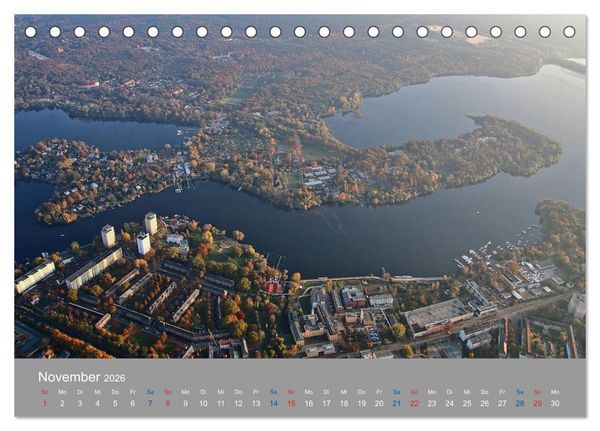The width and height of the screenshot is (600, 431).
Task: Select date 3 in the calendar row
Action: [x=80, y=403]
